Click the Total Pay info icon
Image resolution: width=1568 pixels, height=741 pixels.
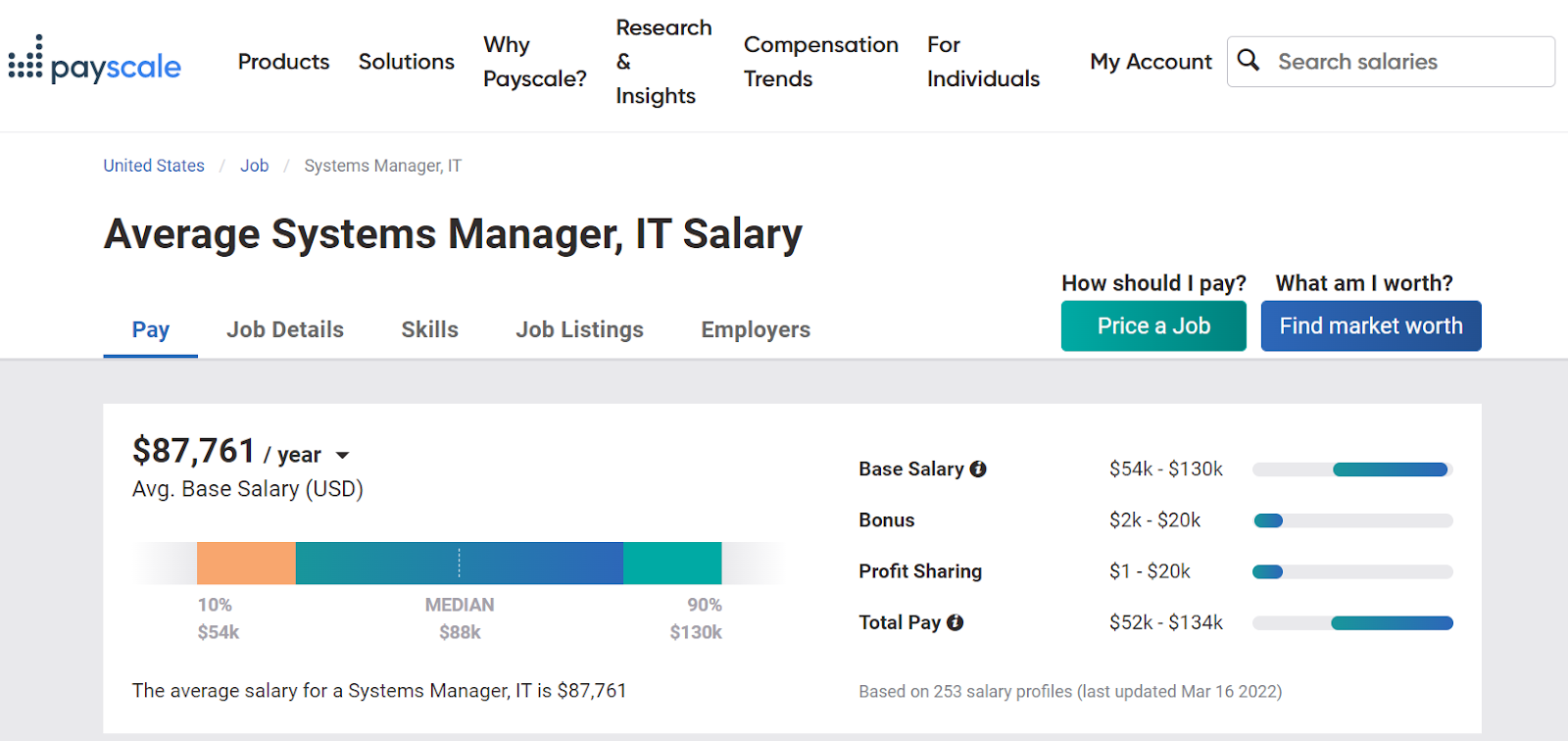click(x=955, y=622)
